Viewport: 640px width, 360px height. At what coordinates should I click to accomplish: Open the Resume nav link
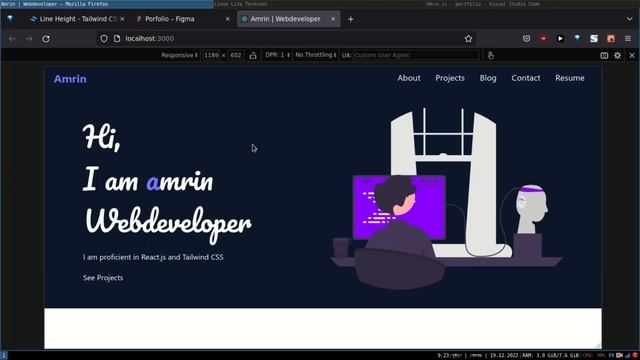point(570,78)
